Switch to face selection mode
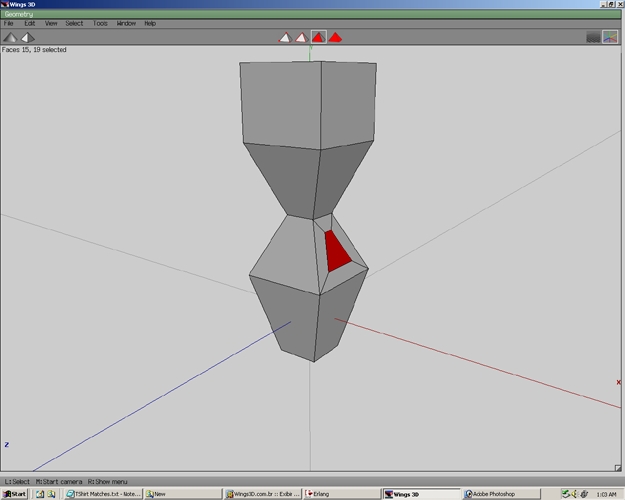The width and height of the screenshot is (625, 500). pyautogui.click(x=318, y=37)
